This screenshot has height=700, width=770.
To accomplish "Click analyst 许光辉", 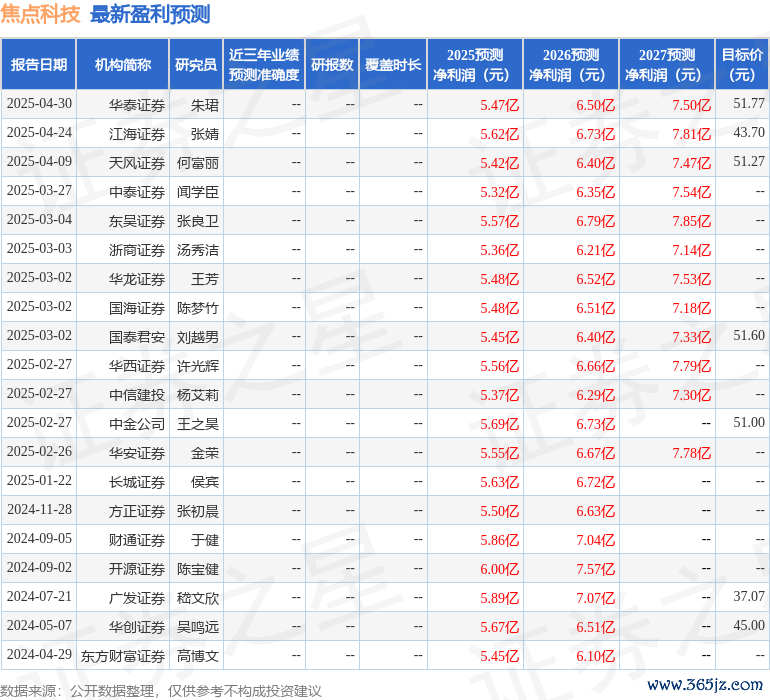I will coord(198,366).
